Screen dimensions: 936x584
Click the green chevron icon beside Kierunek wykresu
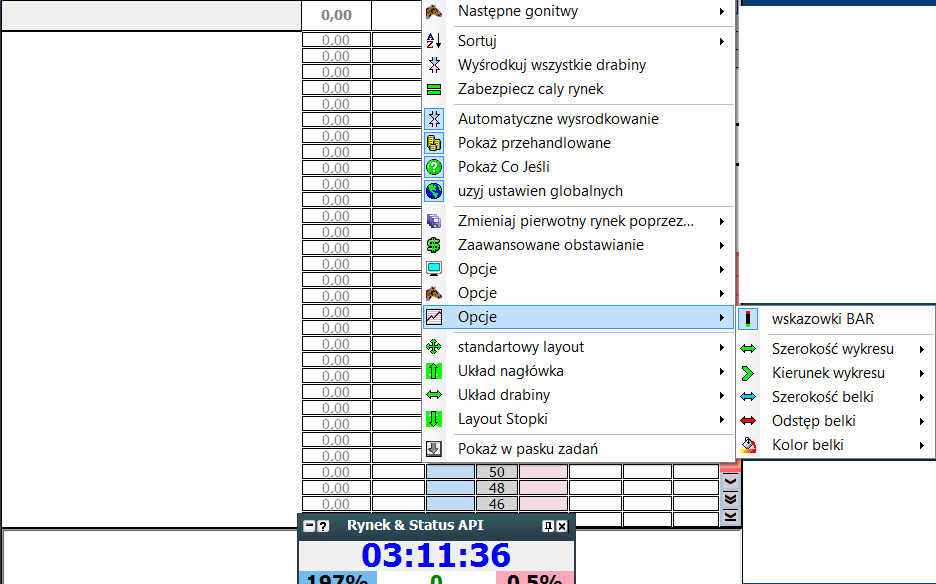click(748, 373)
